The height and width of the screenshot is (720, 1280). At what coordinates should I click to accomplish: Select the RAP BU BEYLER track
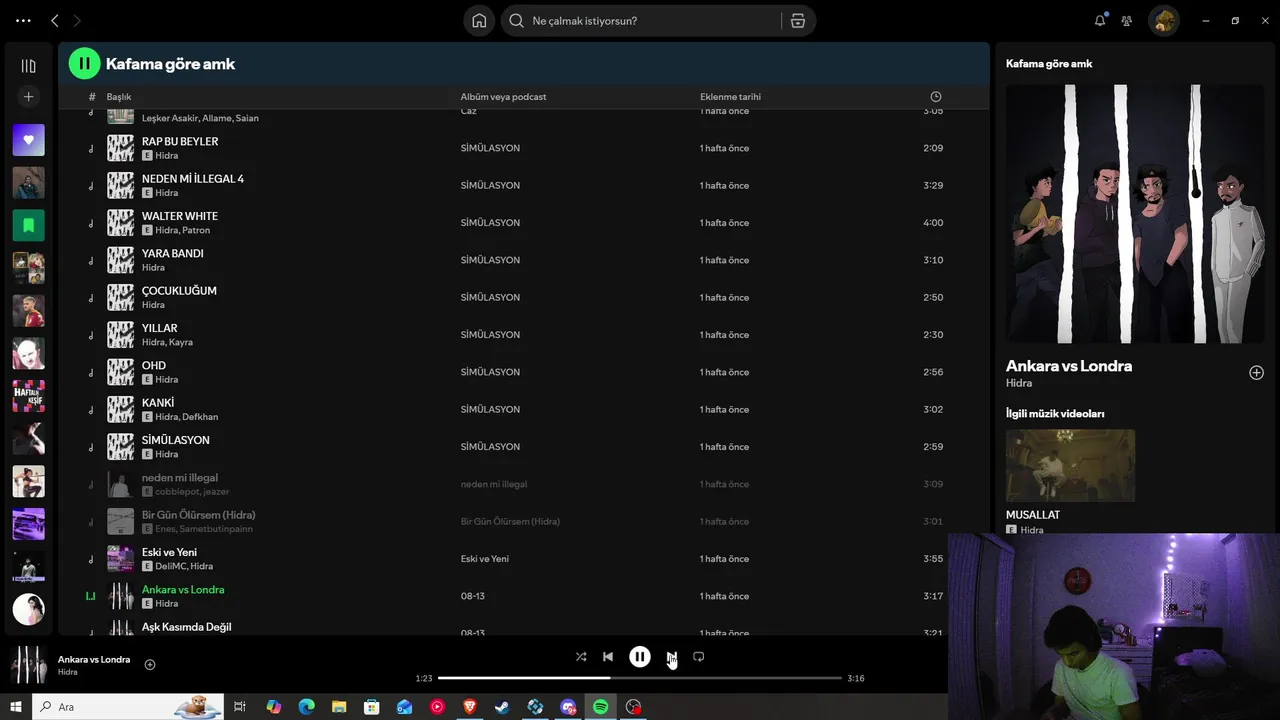[x=180, y=141]
